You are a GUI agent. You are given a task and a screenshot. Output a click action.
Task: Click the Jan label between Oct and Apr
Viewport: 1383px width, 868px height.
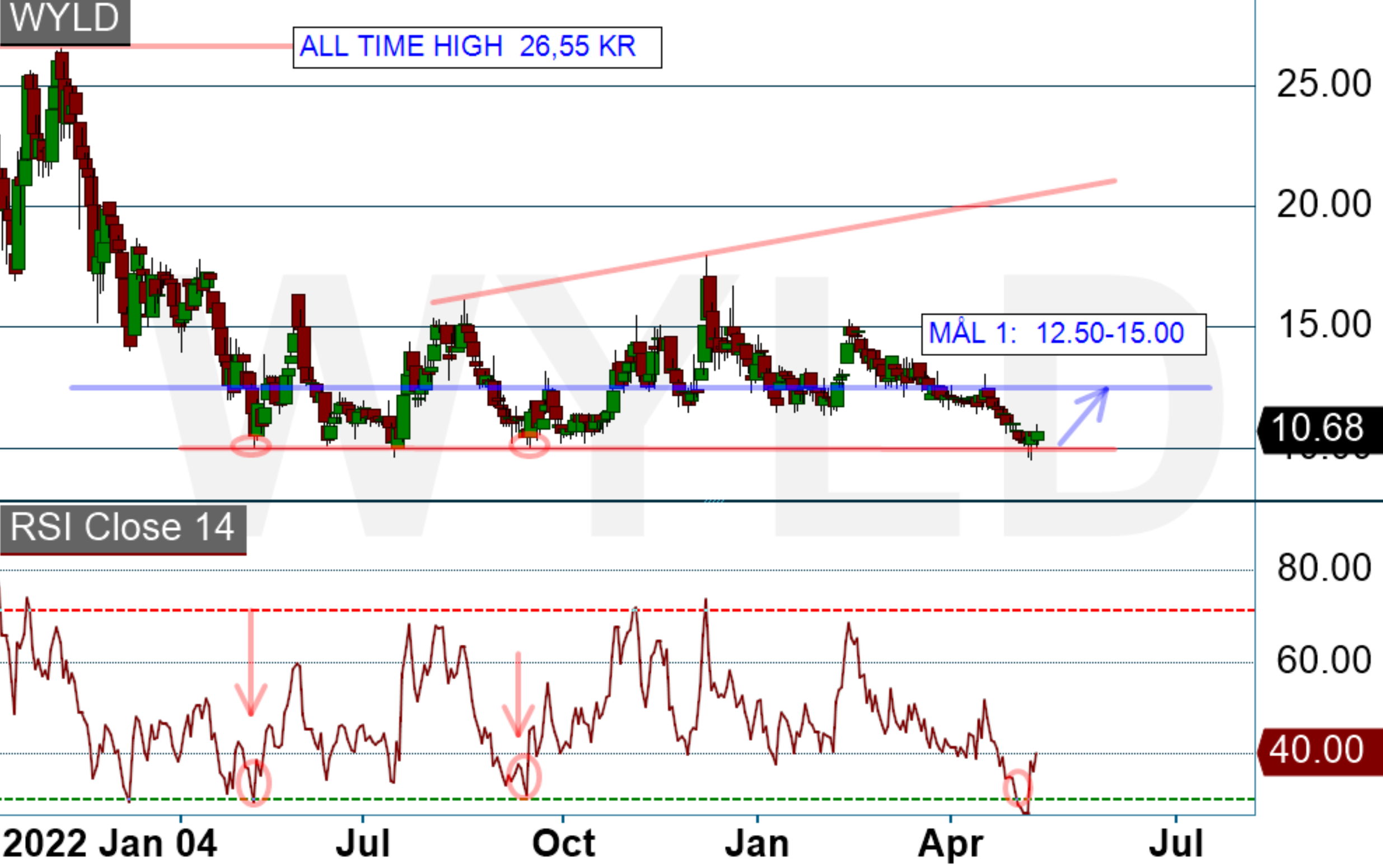click(757, 844)
